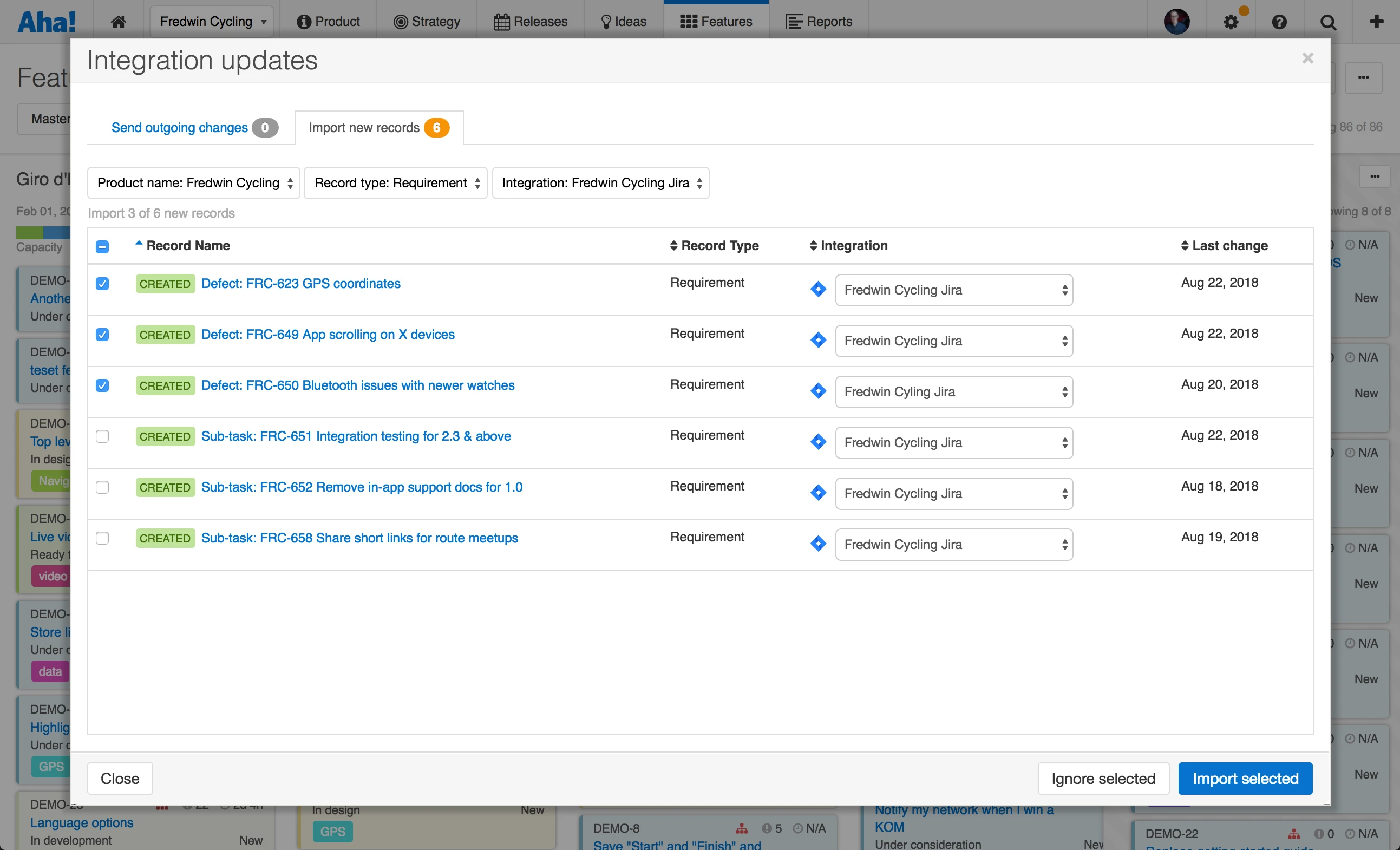Uncheck the FRC-623 GPS coordinates checkbox

(x=102, y=284)
